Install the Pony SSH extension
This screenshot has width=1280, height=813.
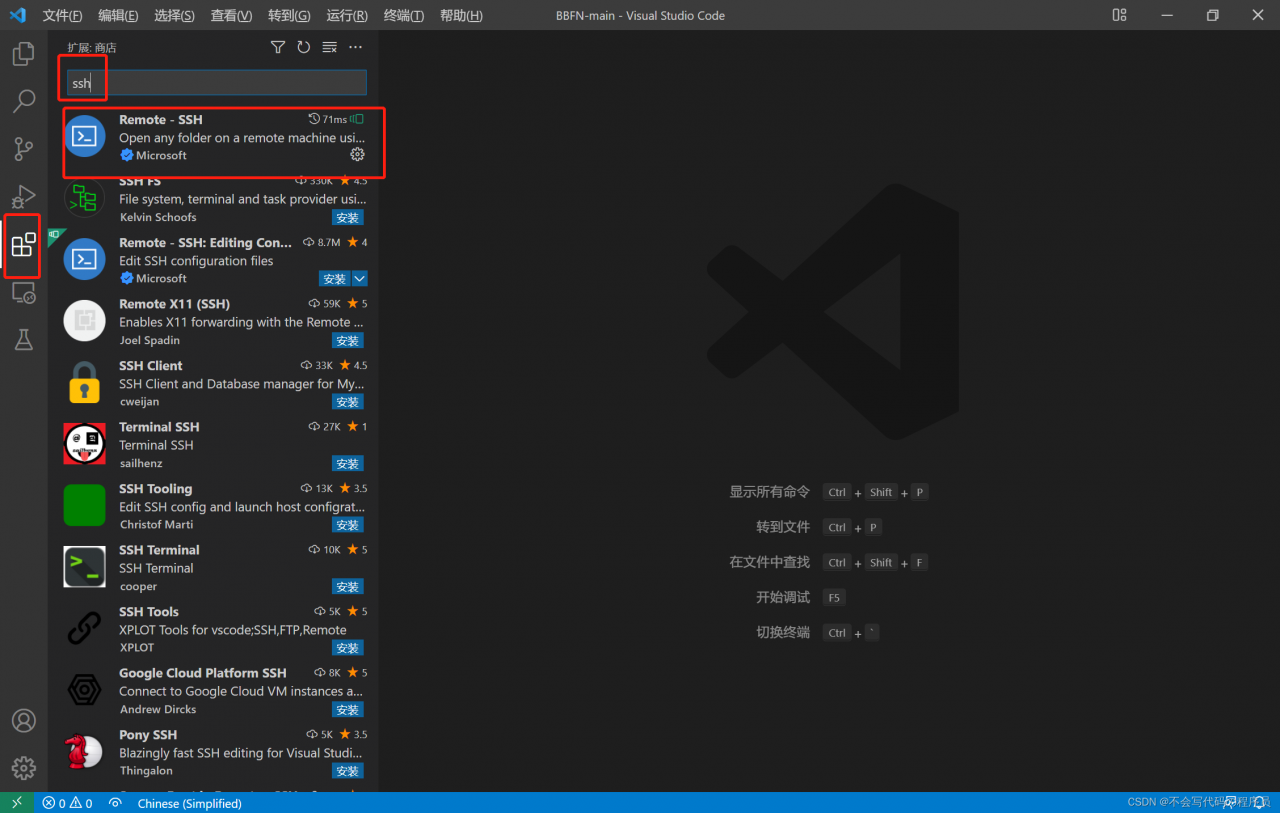tap(348, 771)
